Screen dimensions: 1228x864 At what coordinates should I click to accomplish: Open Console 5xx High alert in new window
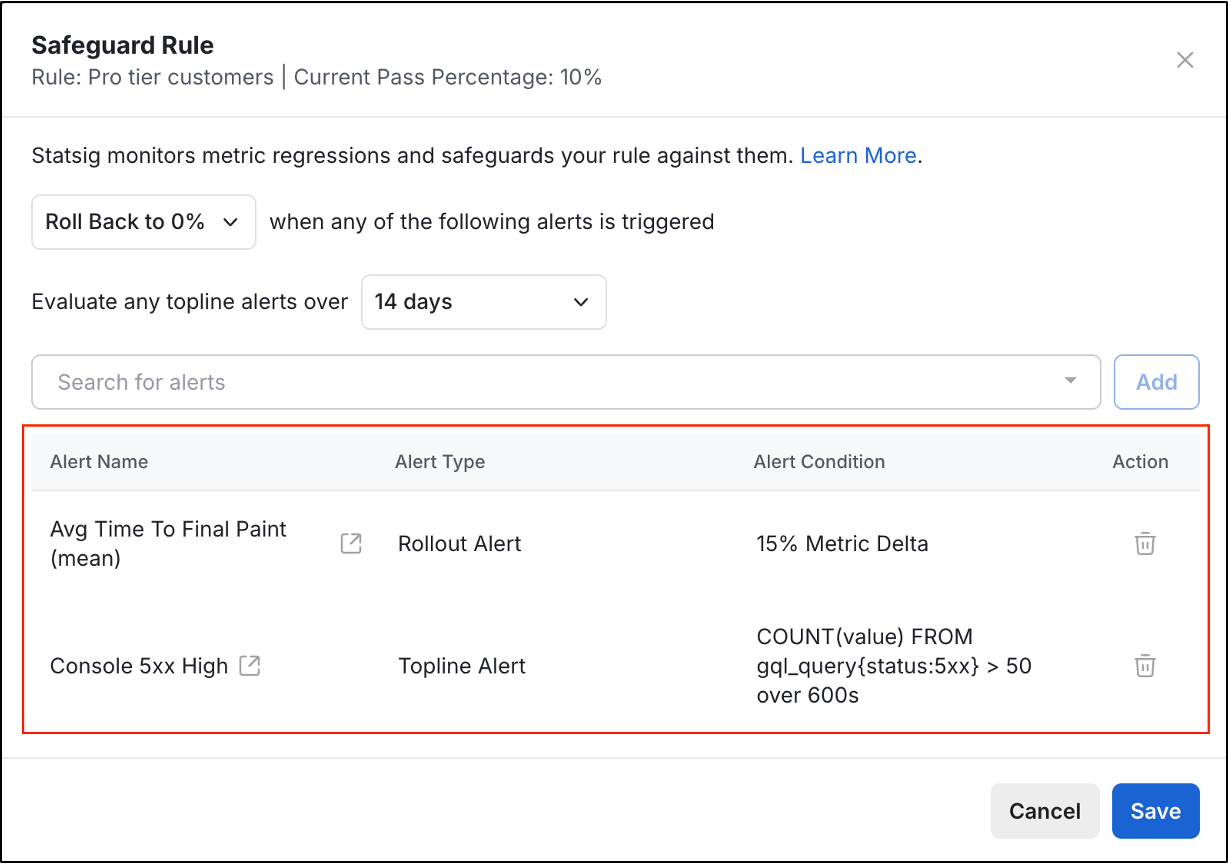coord(251,664)
